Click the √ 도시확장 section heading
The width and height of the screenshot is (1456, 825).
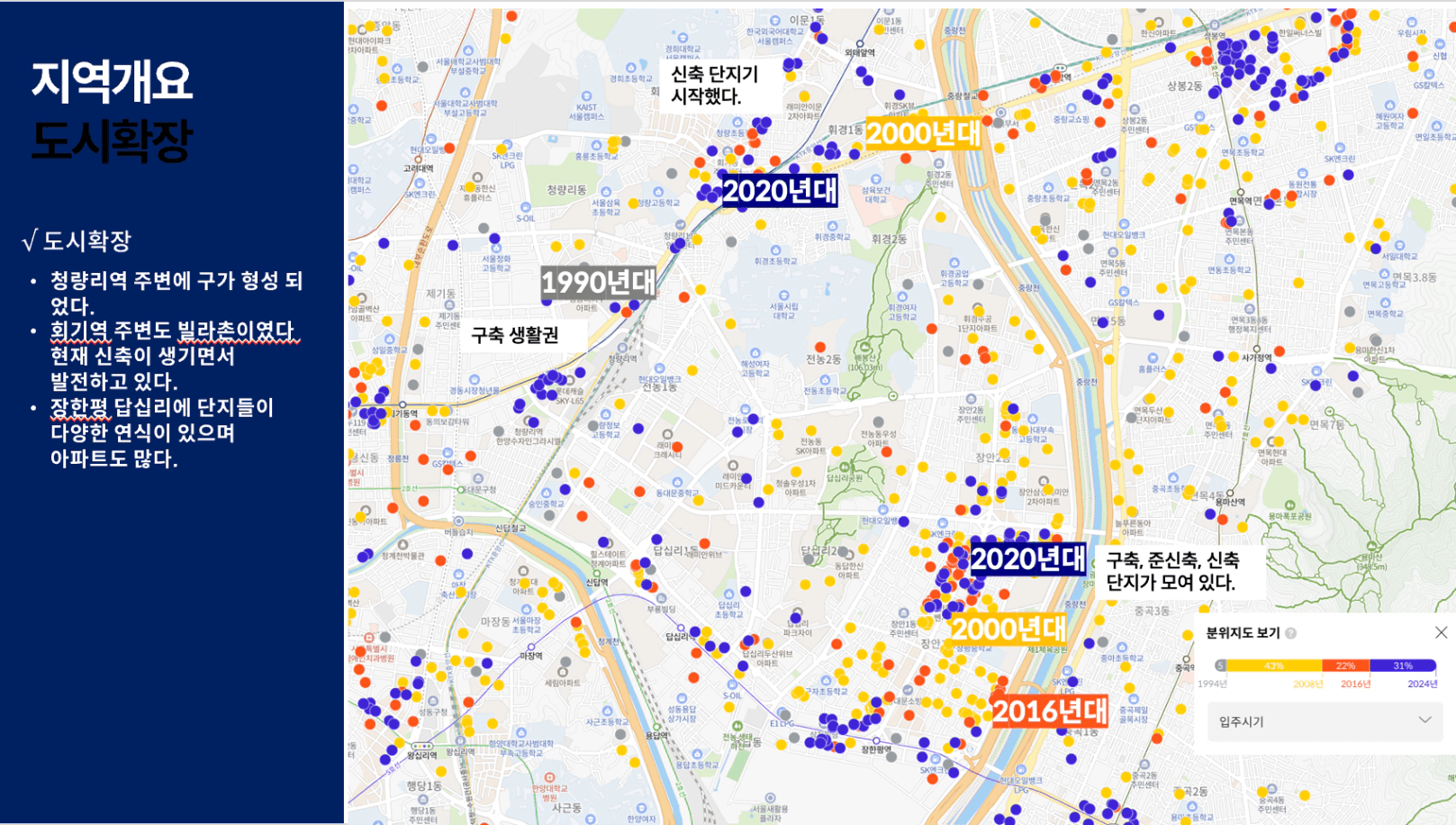coord(77,240)
